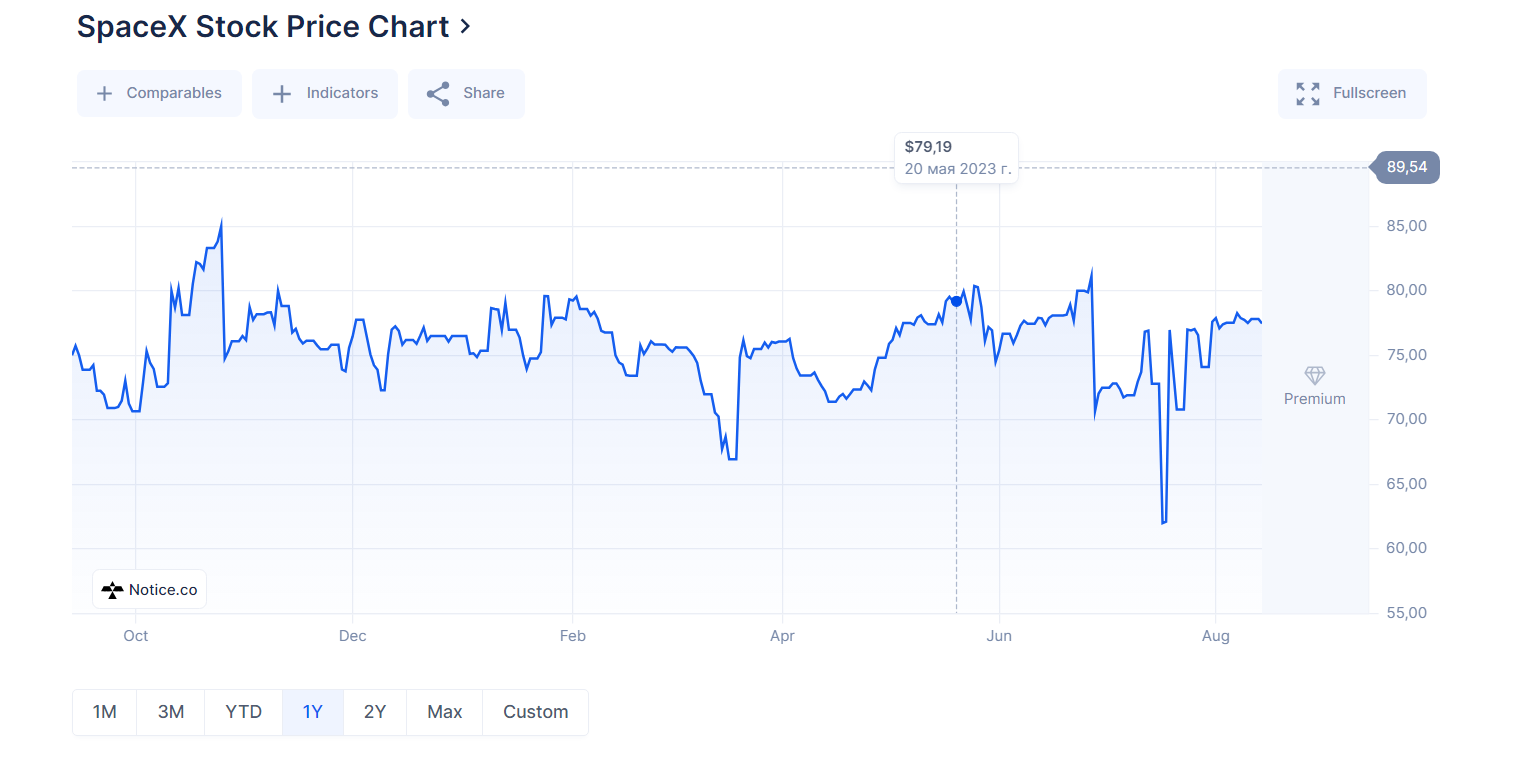The width and height of the screenshot is (1534, 774).
Task: Click the plus icon beside Indicators
Action: click(x=282, y=94)
